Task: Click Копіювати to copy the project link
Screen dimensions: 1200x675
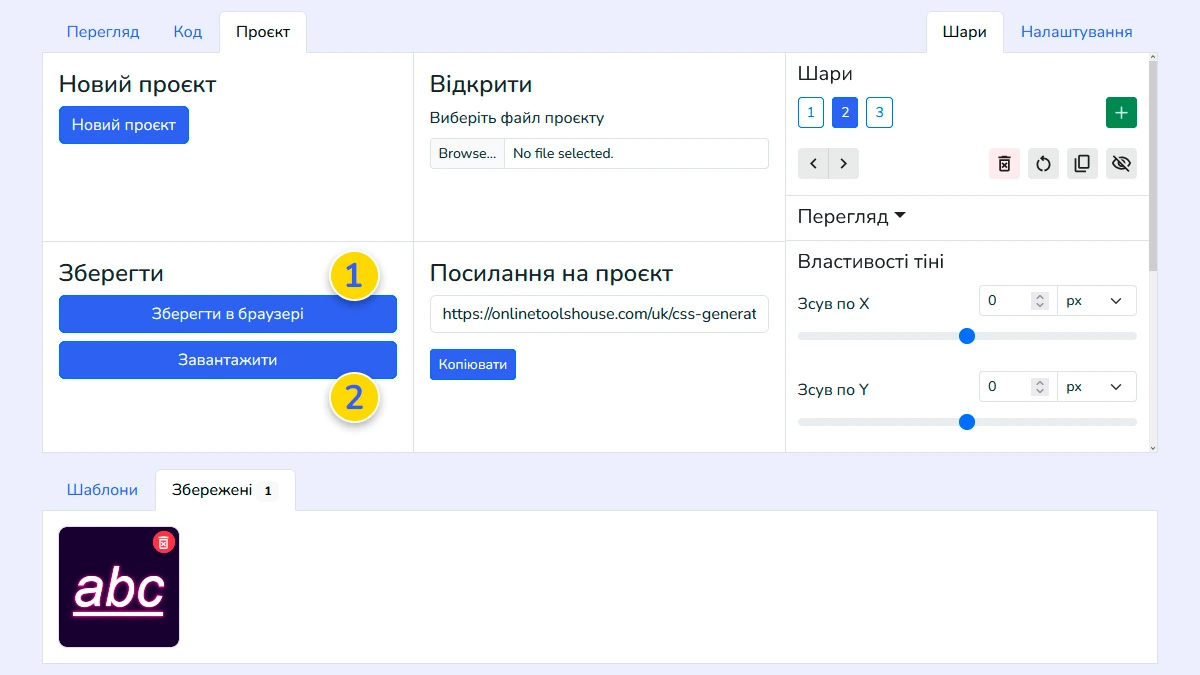Action: coord(472,364)
